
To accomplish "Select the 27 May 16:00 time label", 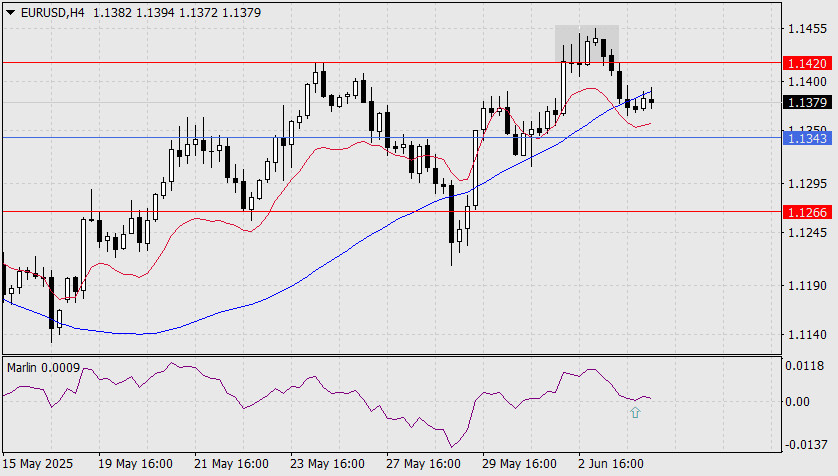I will pyautogui.click(x=423, y=463).
